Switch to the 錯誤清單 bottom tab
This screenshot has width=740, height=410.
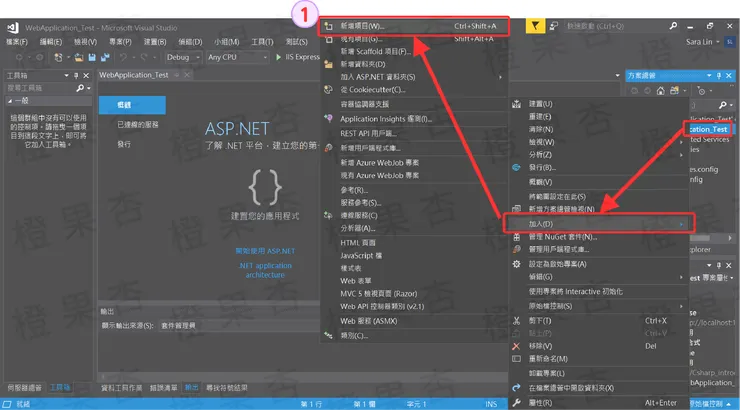point(163,388)
